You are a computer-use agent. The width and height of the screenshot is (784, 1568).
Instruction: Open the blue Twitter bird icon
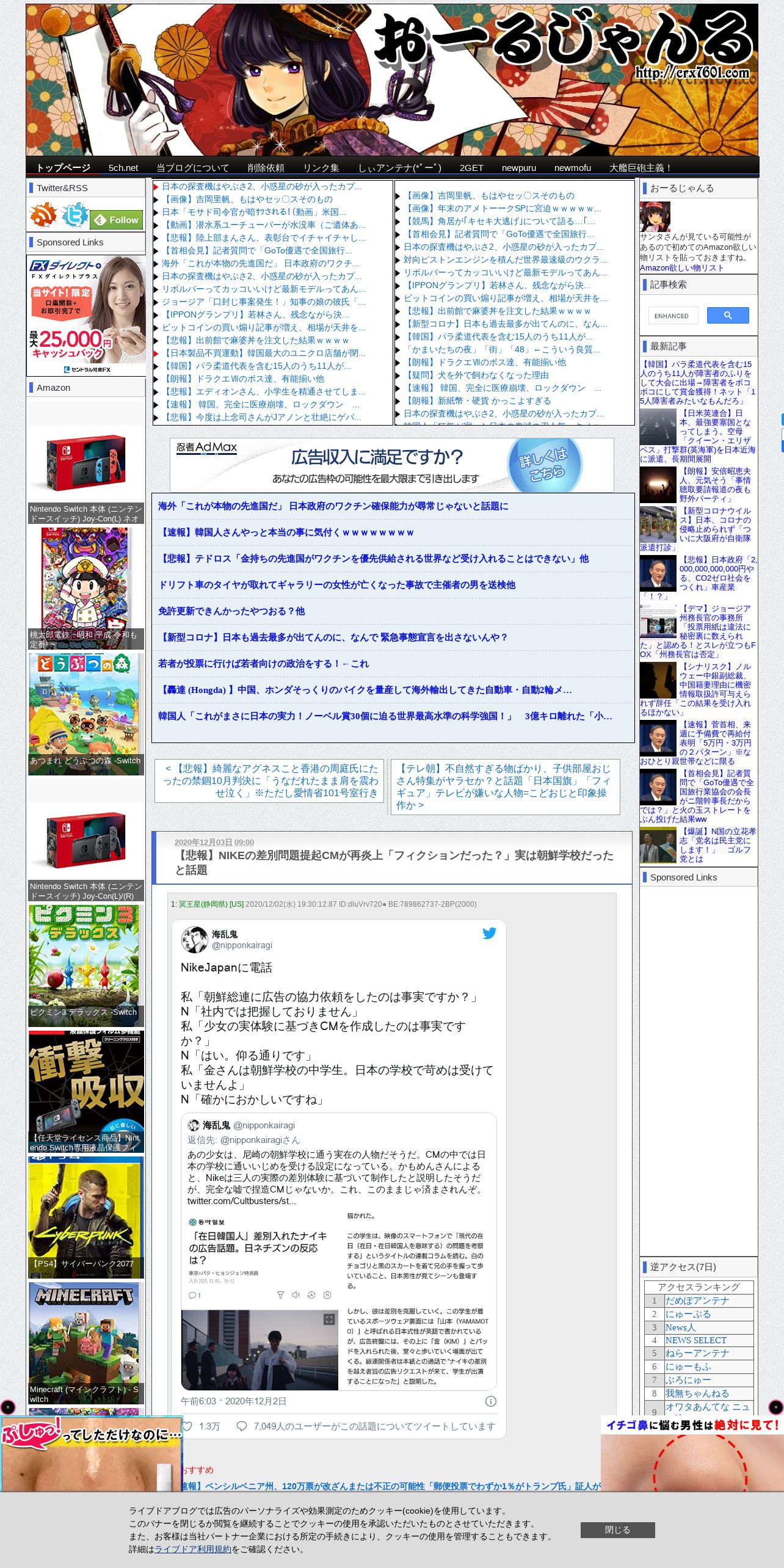point(75,216)
